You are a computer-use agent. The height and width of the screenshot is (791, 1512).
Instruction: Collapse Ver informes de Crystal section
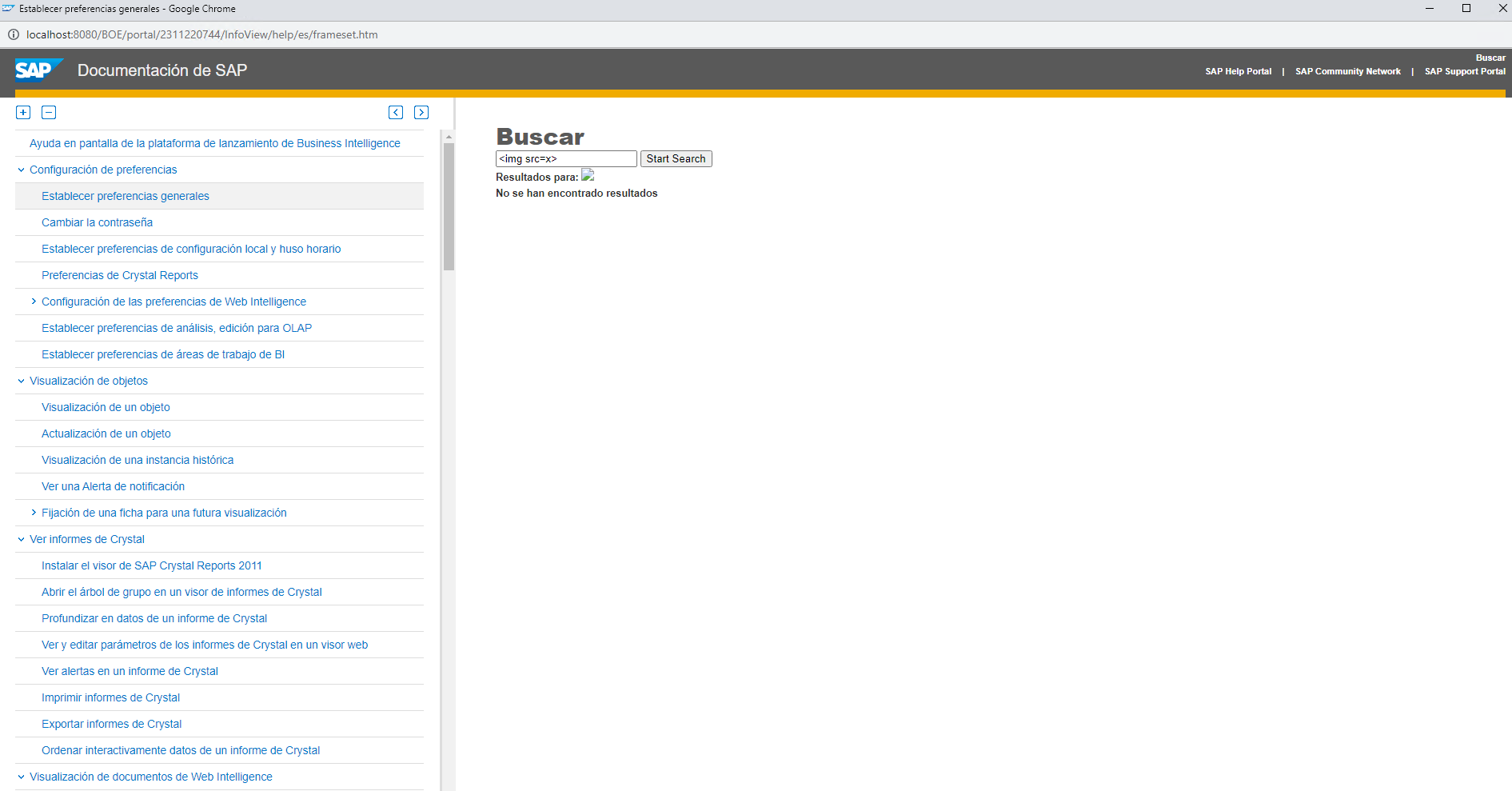(x=21, y=539)
